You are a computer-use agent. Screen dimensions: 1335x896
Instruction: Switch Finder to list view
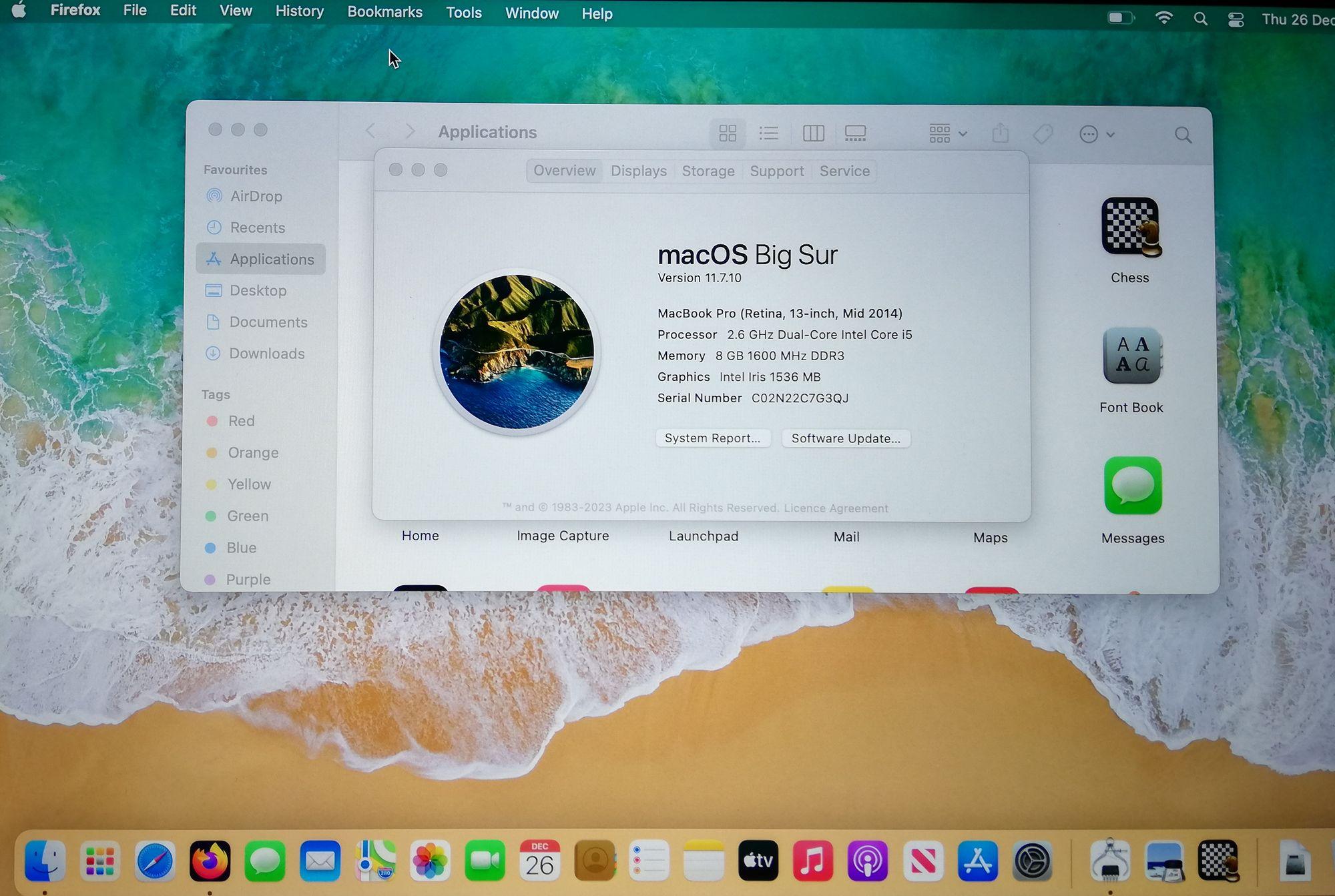[x=769, y=133]
